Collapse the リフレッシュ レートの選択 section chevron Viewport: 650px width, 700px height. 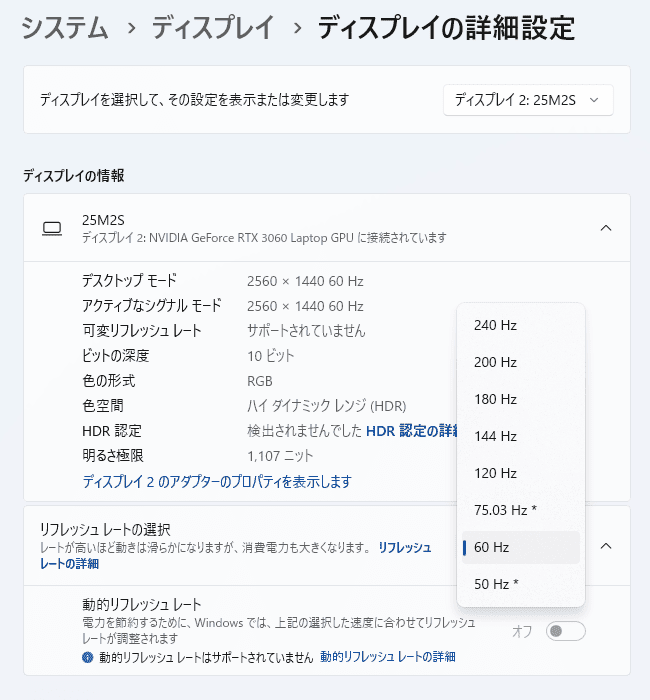tap(605, 546)
